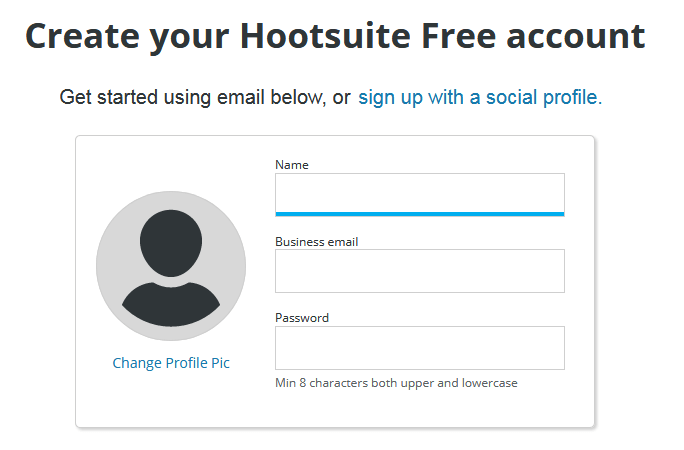Click the Change Profile Pic link
This screenshot has width=684, height=450.
click(171, 363)
